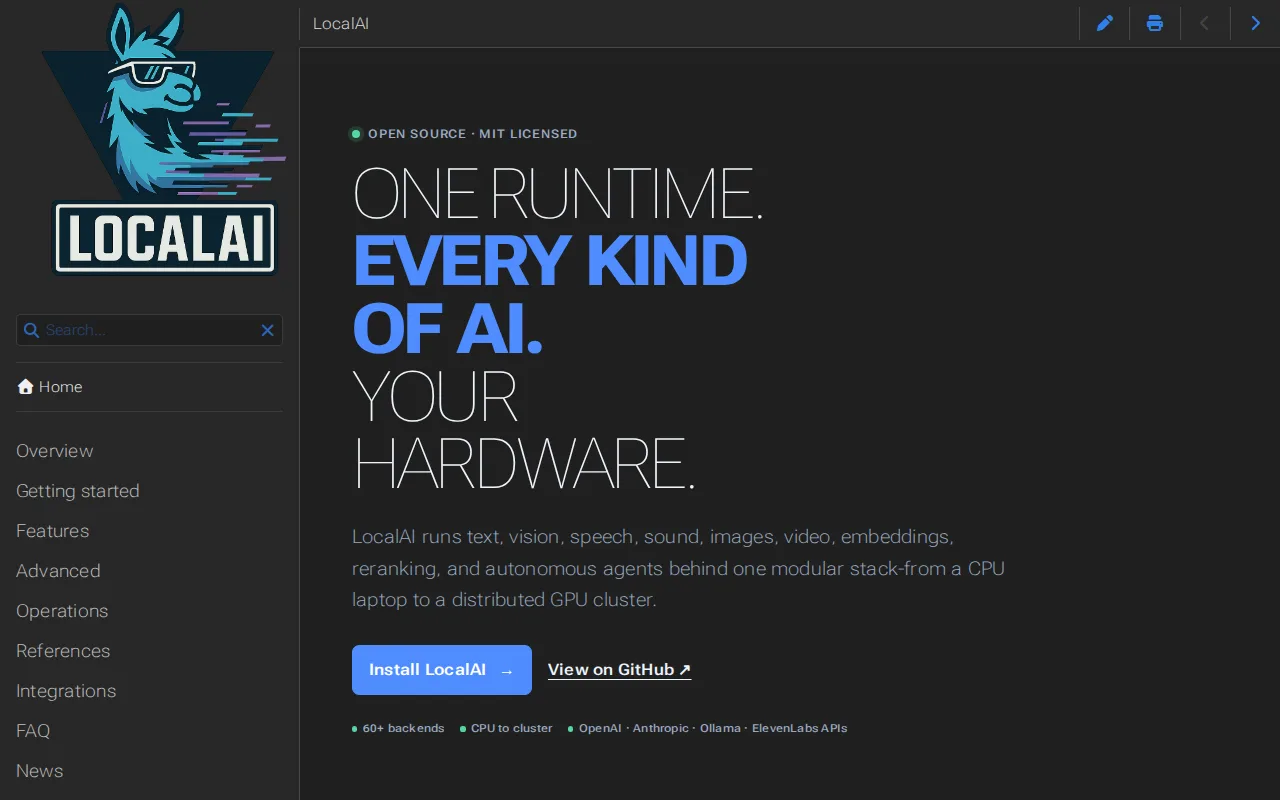The width and height of the screenshot is (1280, 800).
Task: Click the Install LocalAI button
Action: 442,670
